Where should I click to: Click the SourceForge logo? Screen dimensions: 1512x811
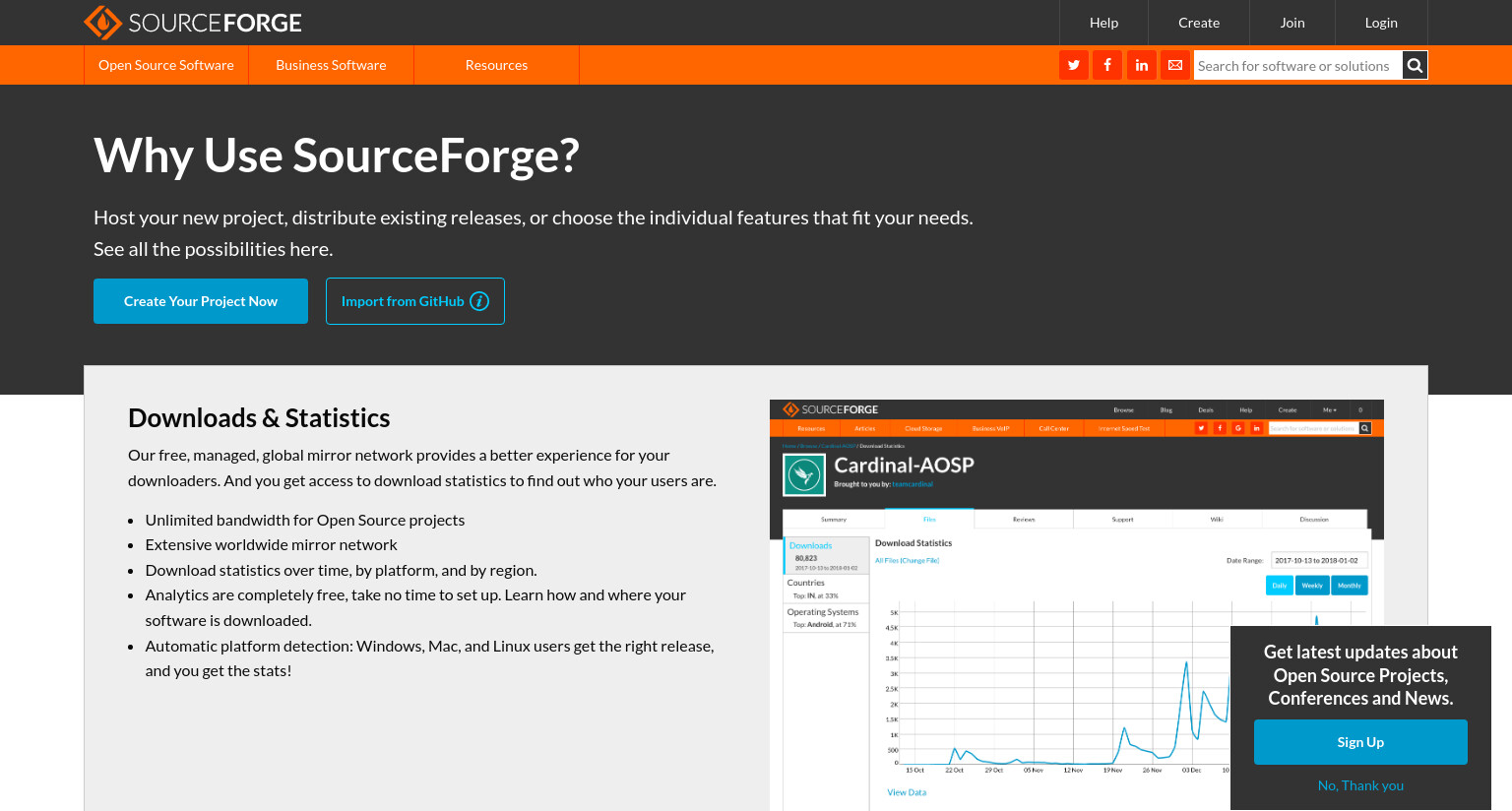(x=193, y=23)
